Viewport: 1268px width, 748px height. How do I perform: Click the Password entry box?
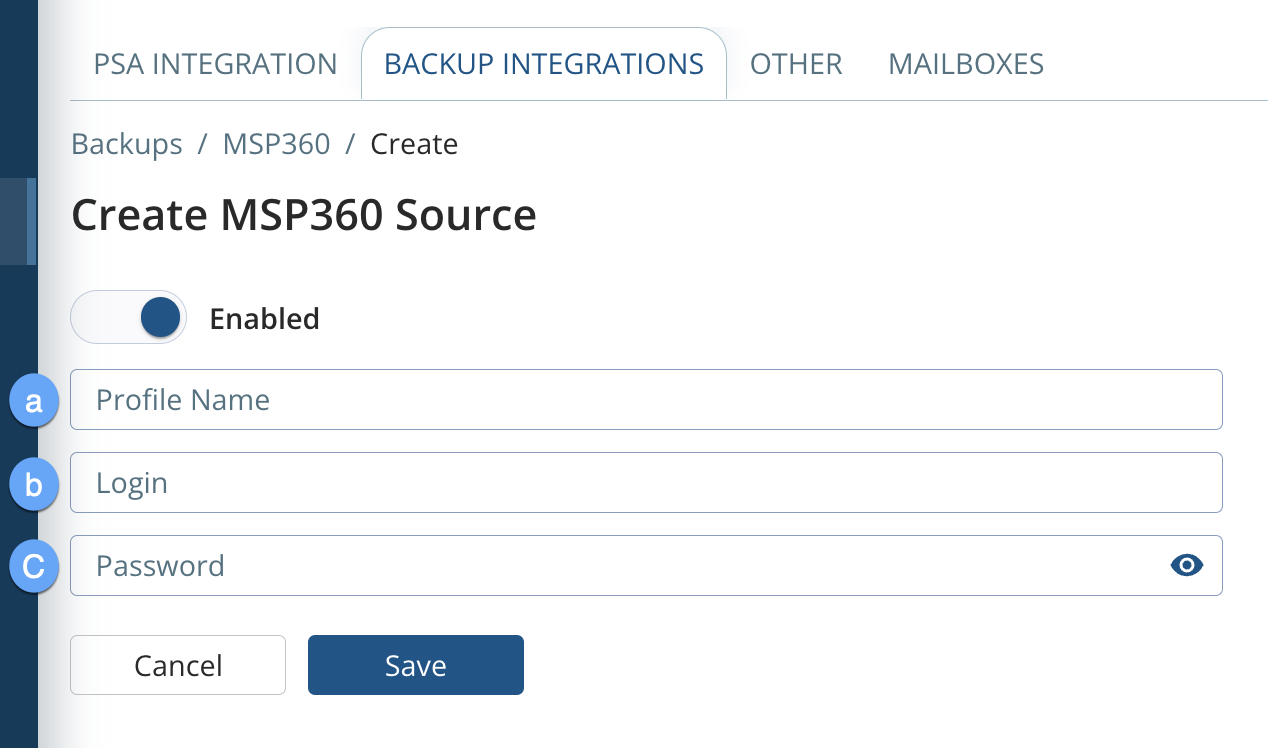pos(600,565)
